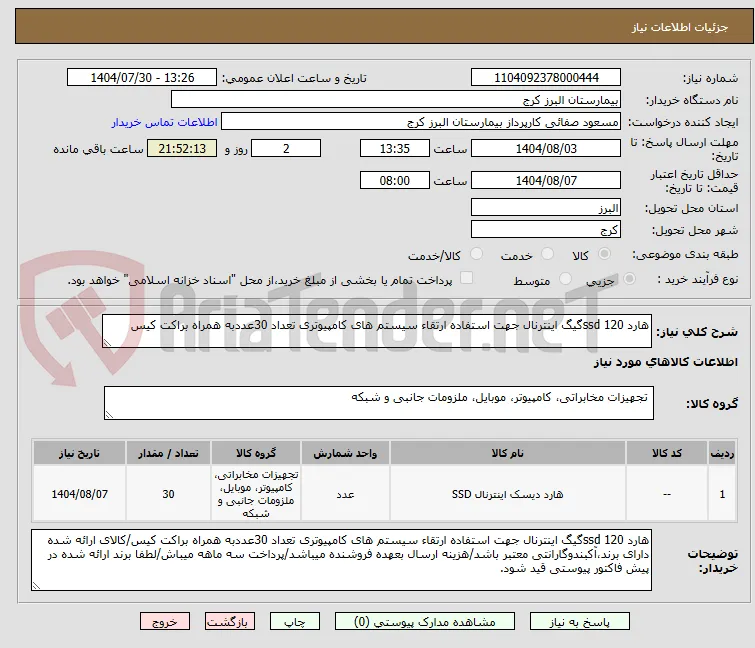
Task: Click نام دستگاه خریدار field بیمارستان البرز کرج
Action: (396, 100)
